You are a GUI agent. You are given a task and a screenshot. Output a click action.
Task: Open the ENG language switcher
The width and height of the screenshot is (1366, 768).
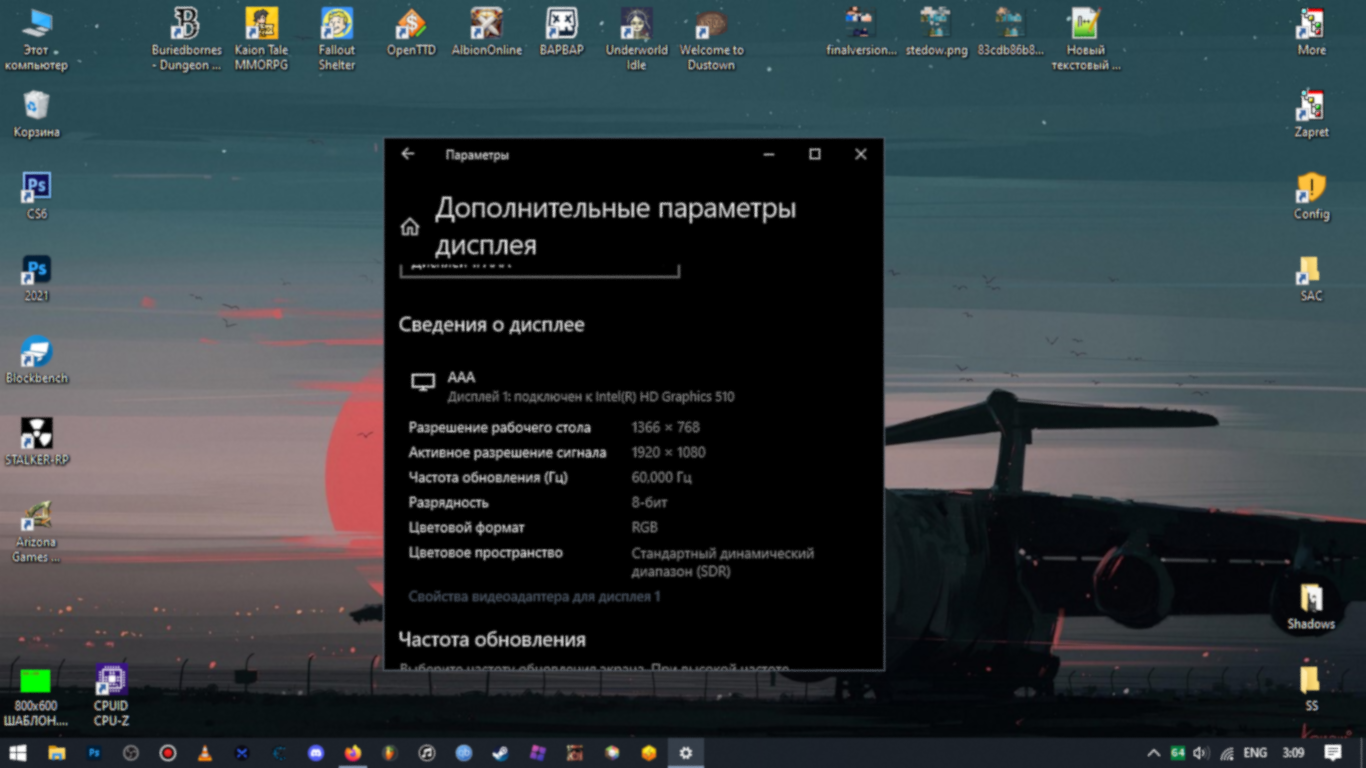tap(1255, 753)
